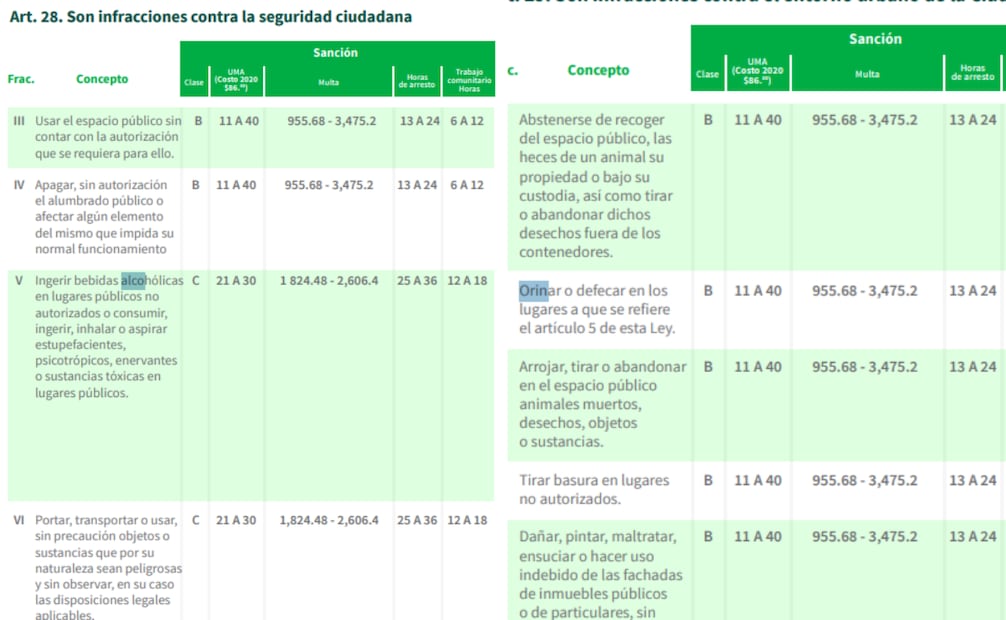This screenshot has height=620, width=1006.
Task: Click '21 A 30' UMA value in fraction VI row
Action: tap(236, 520)
